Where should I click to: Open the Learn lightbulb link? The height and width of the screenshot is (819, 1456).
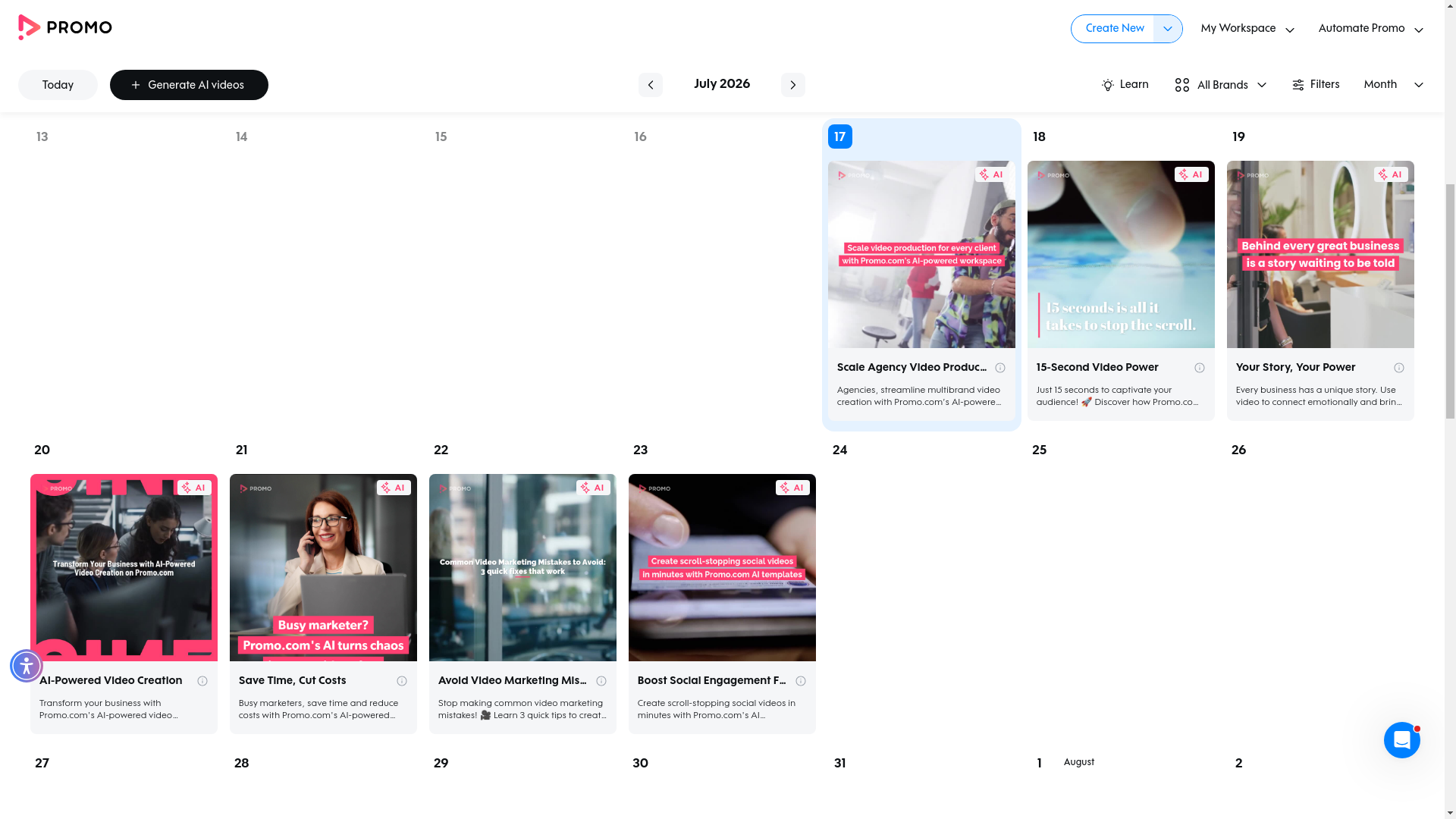[x=1125, y=85]
